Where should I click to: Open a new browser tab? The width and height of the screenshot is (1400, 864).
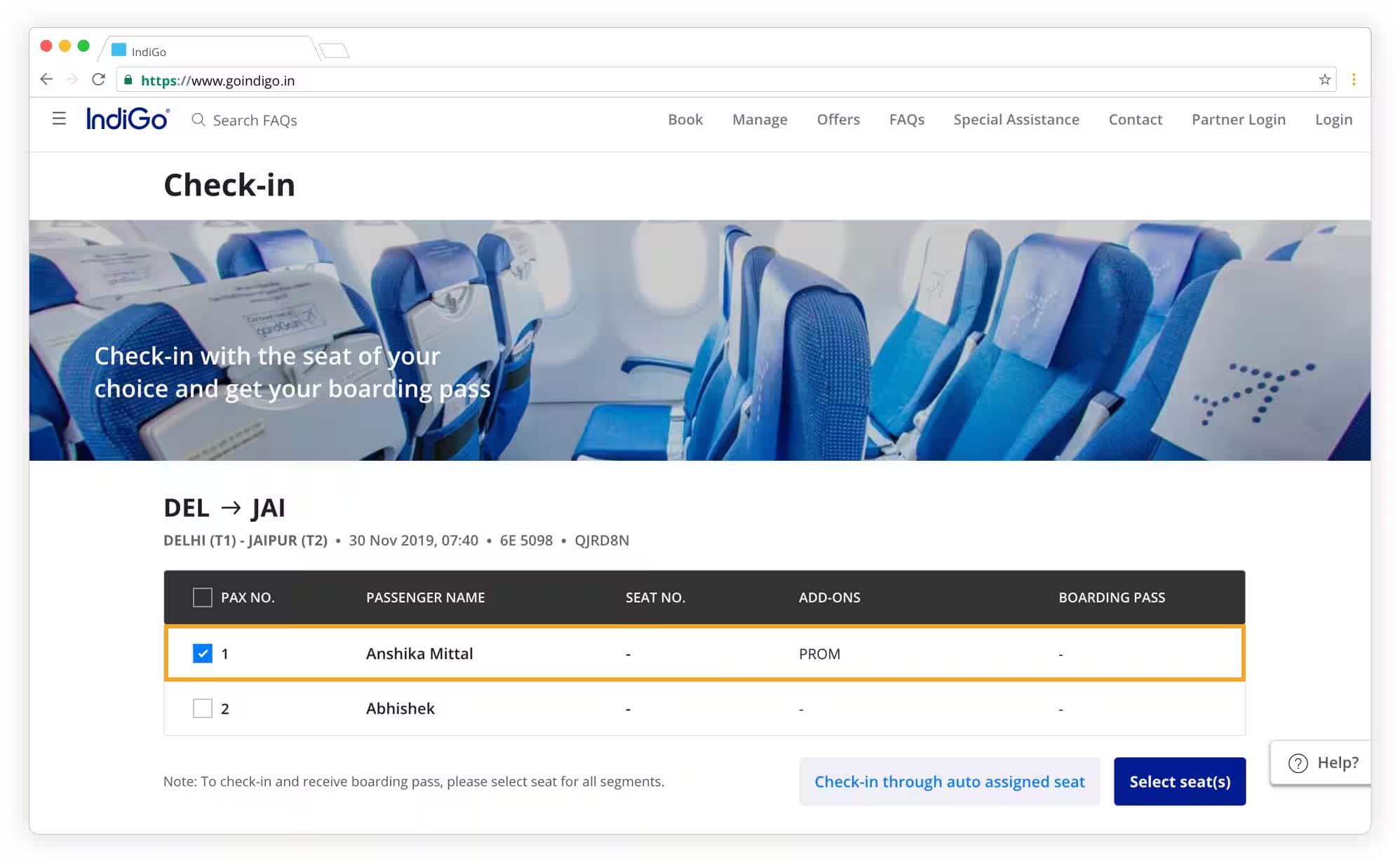[334, 50]
